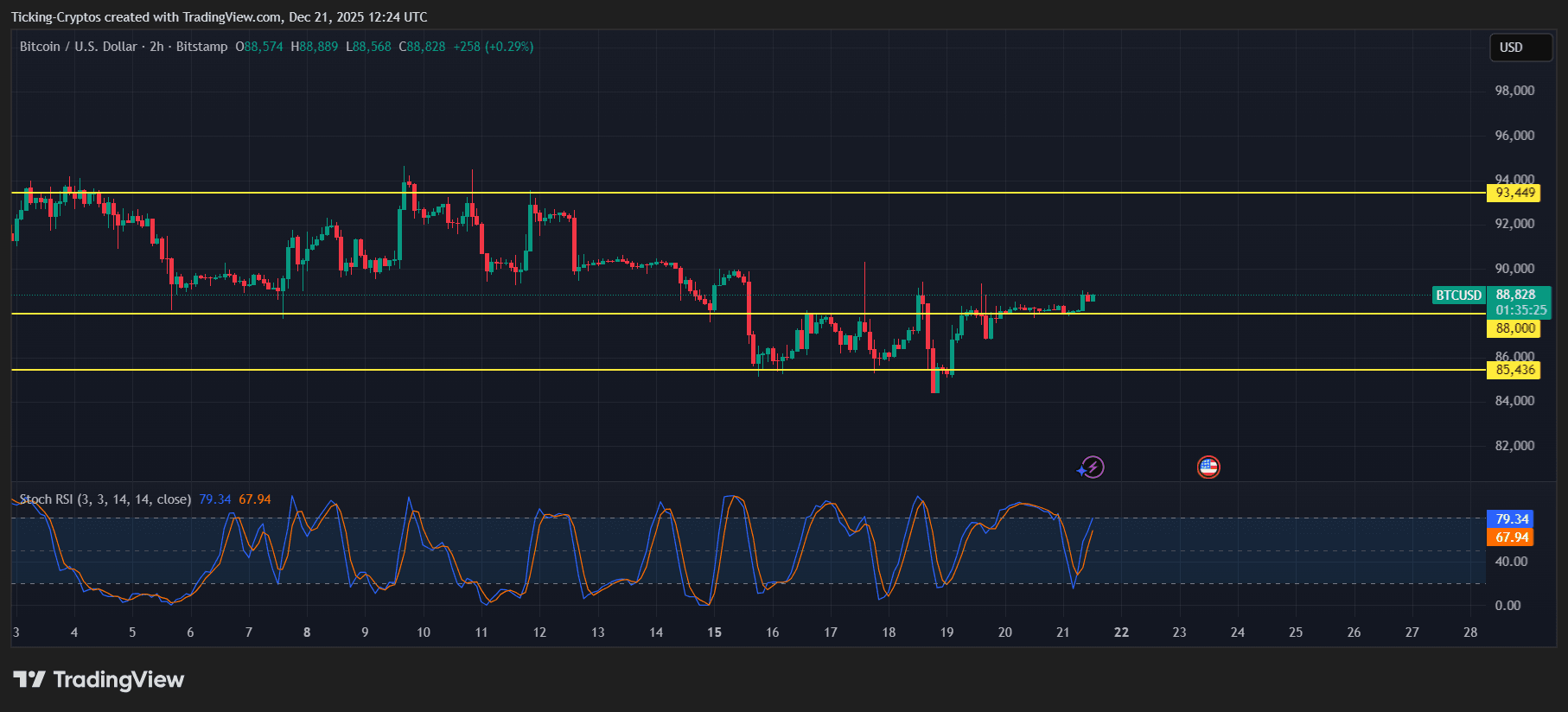Select the 85,436 yellow price label
This screenshot has height=712, width=1568.
pyautogui.click(x=1515, y=370)
